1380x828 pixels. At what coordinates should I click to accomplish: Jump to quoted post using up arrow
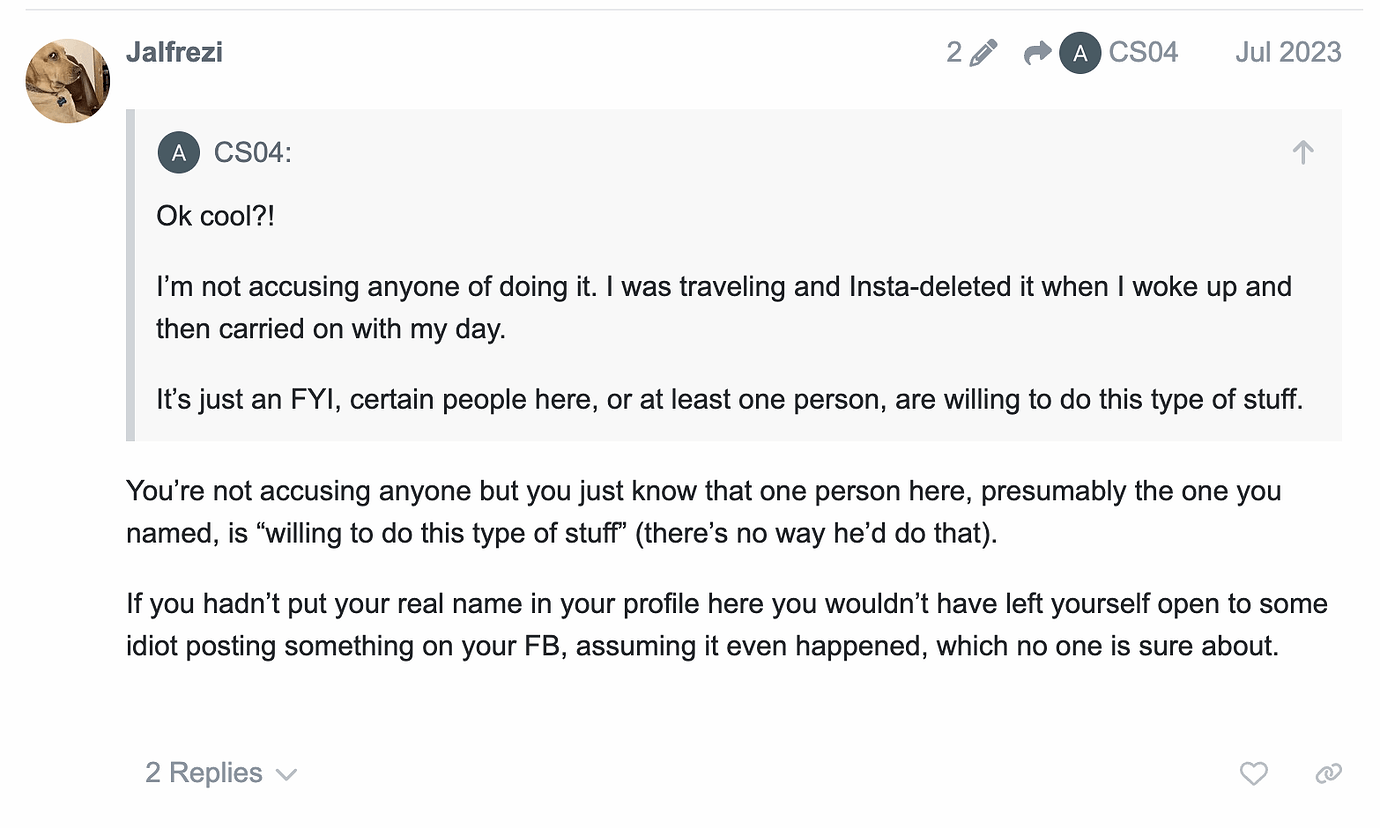pos(1302,153)
